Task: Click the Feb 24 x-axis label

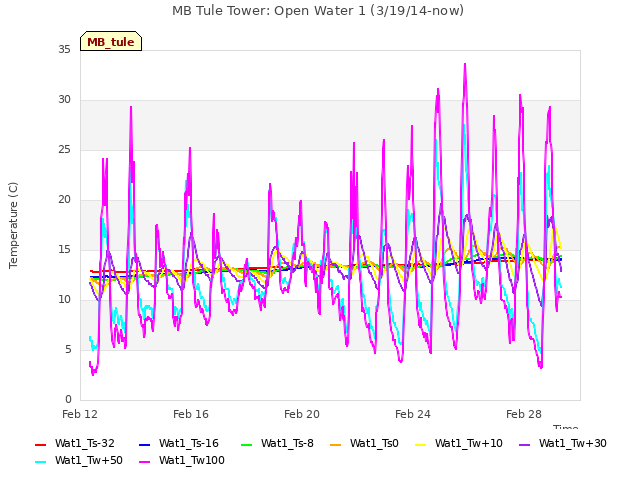Action: point(413,414)
